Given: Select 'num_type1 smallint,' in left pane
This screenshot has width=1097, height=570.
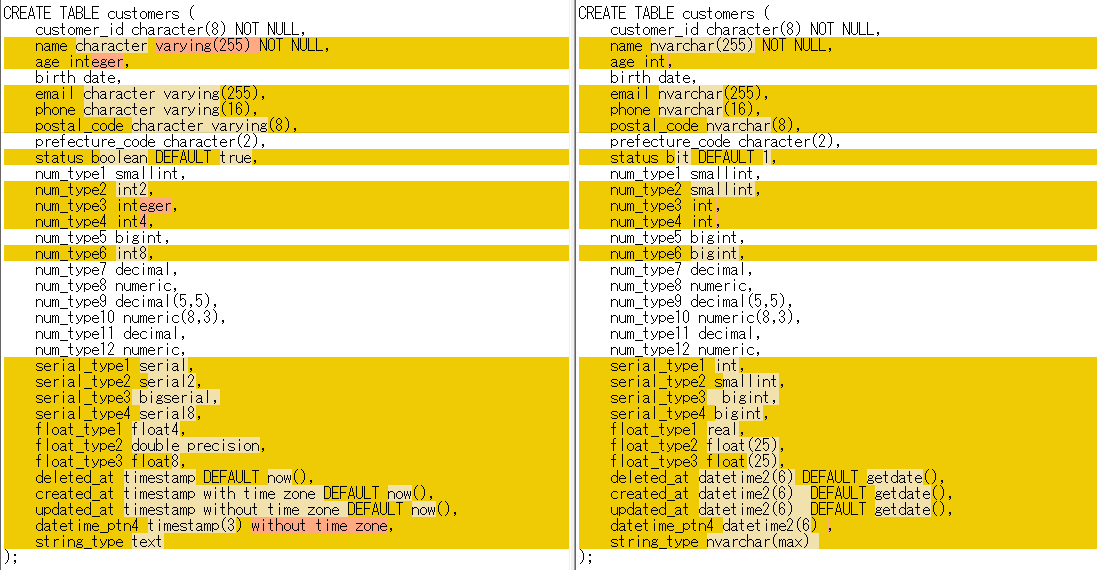Looking at the screenshot, I should [x=110, y=173].
